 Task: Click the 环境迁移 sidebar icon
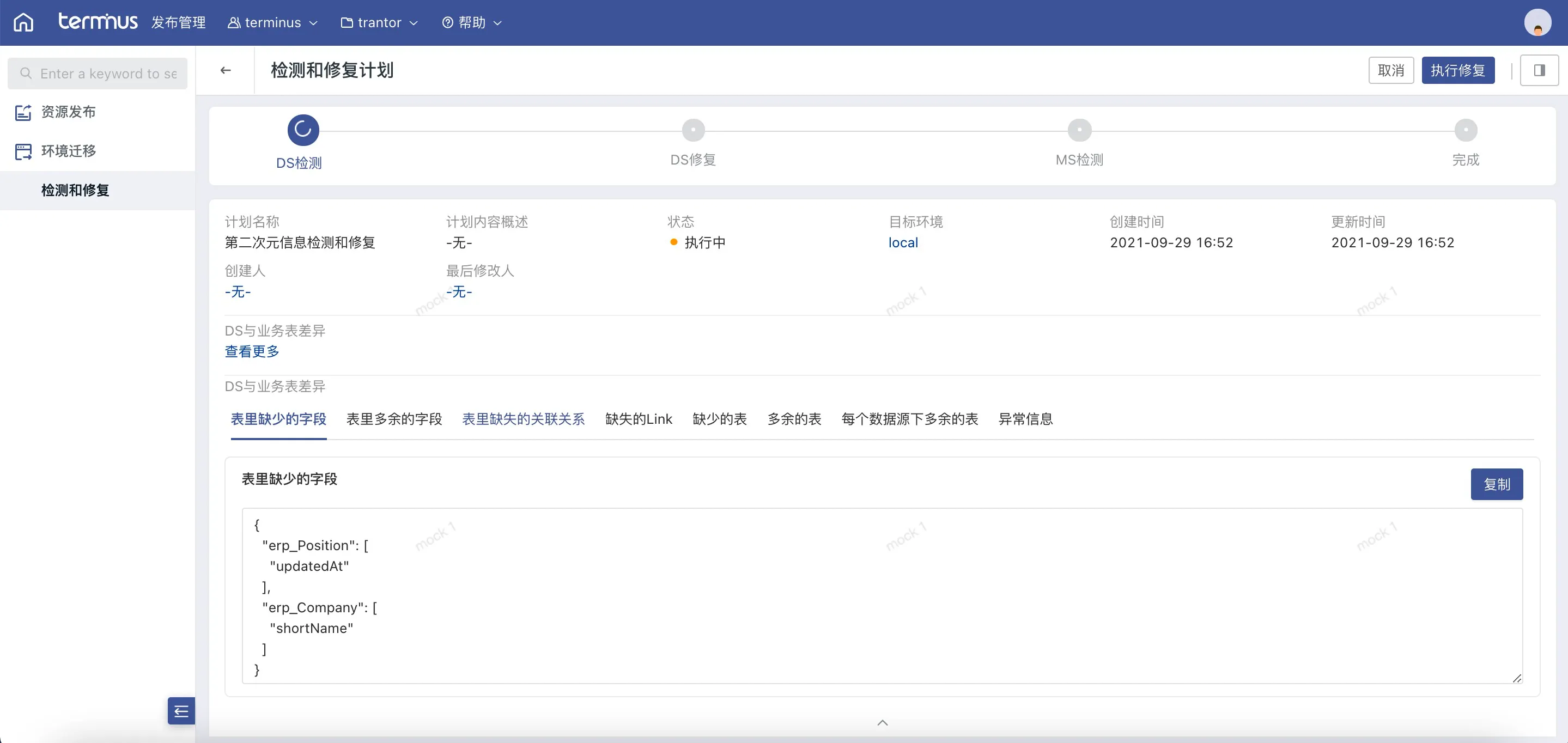point(23,151)
